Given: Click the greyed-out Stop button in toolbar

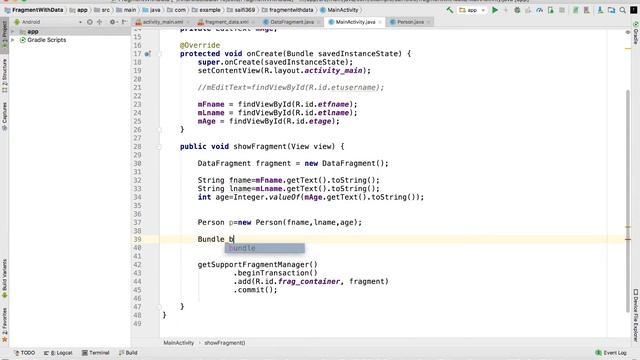Looking at the screenshot, I should pyautogui.click(x=562, y=10).
